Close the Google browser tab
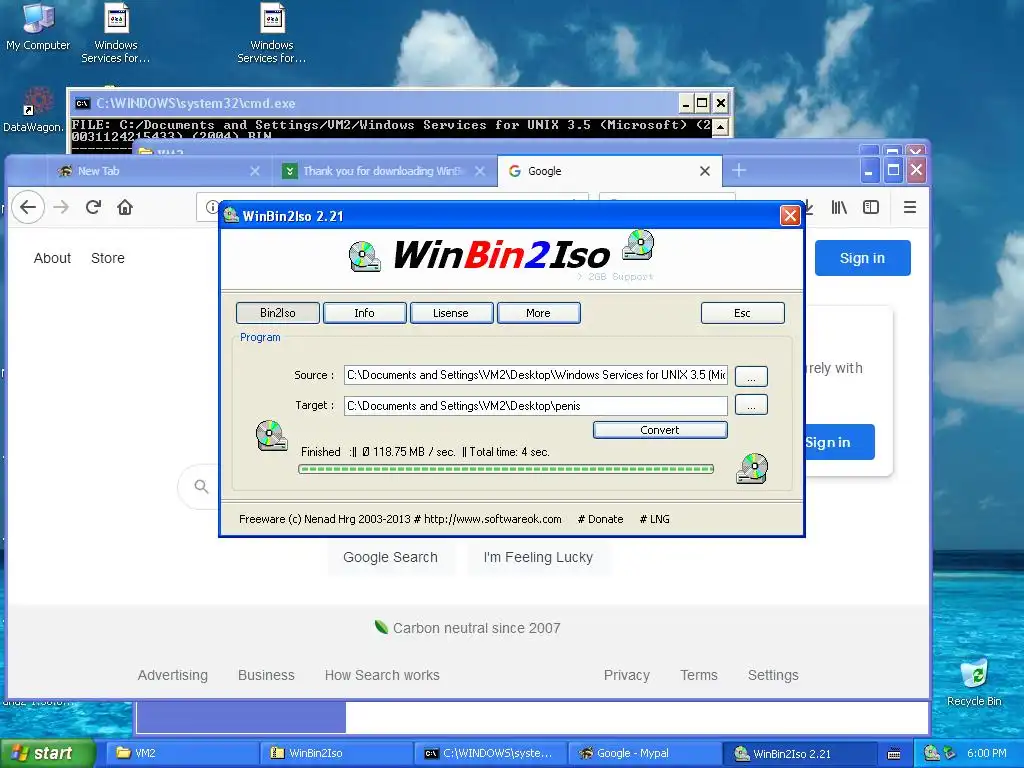This screenshot has width=1024, height=768. tap(705, 171)
